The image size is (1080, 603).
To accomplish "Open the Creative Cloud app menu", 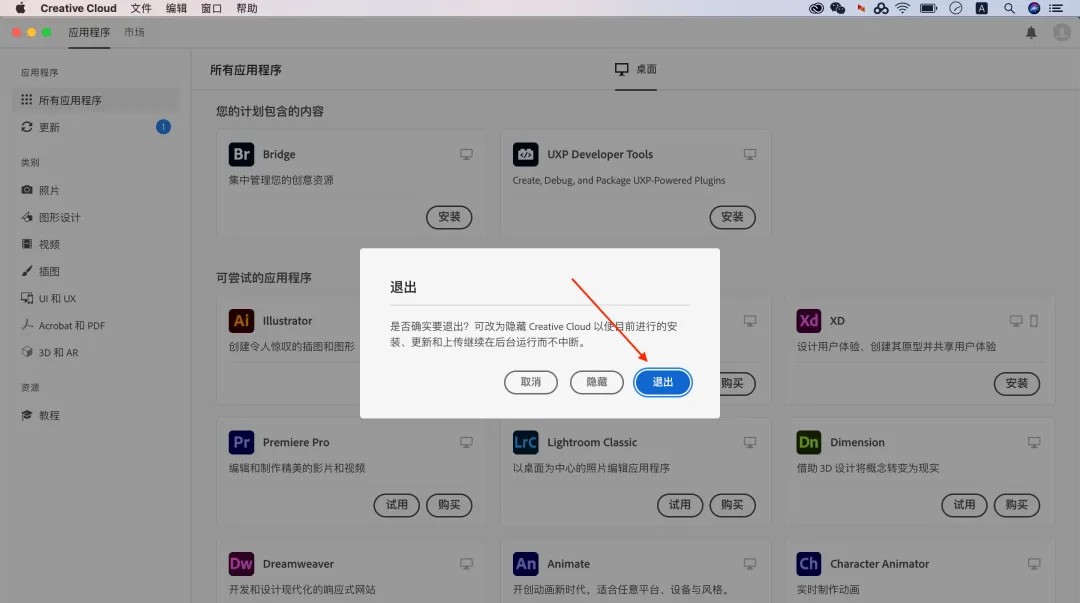I will tap(79, 8).
